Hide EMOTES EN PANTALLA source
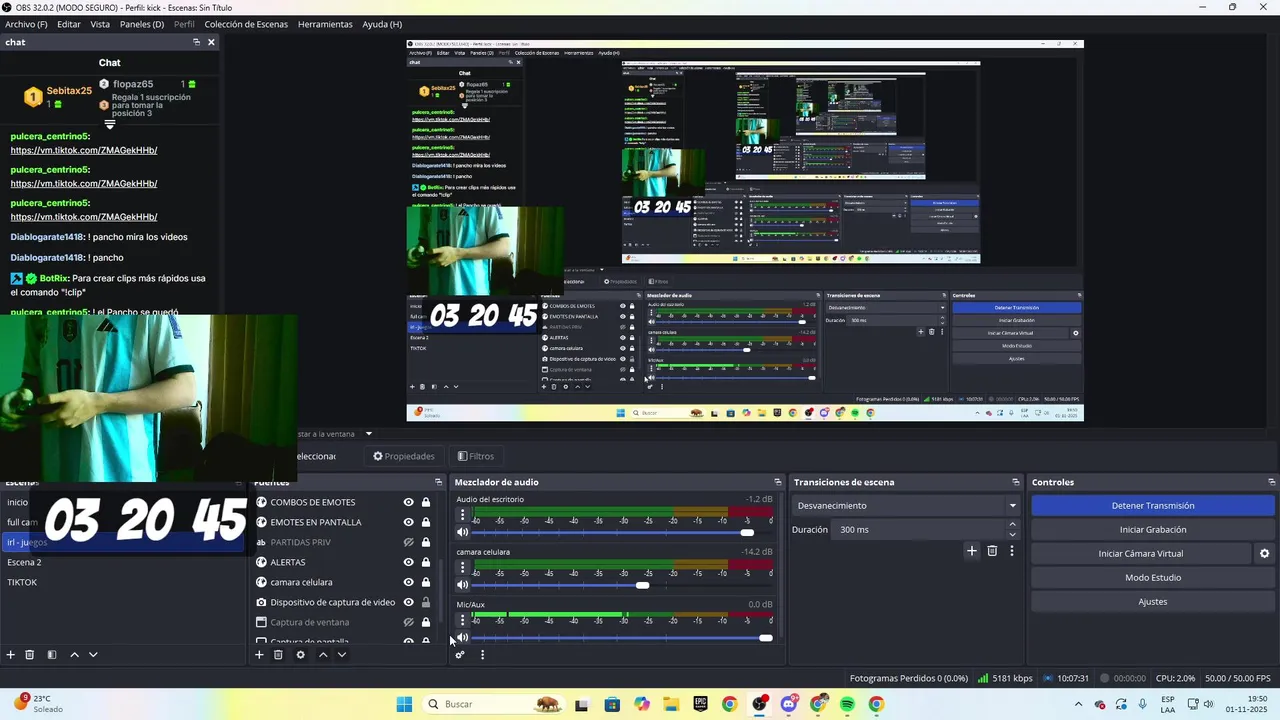1280x720 pixels. [408, 522]
